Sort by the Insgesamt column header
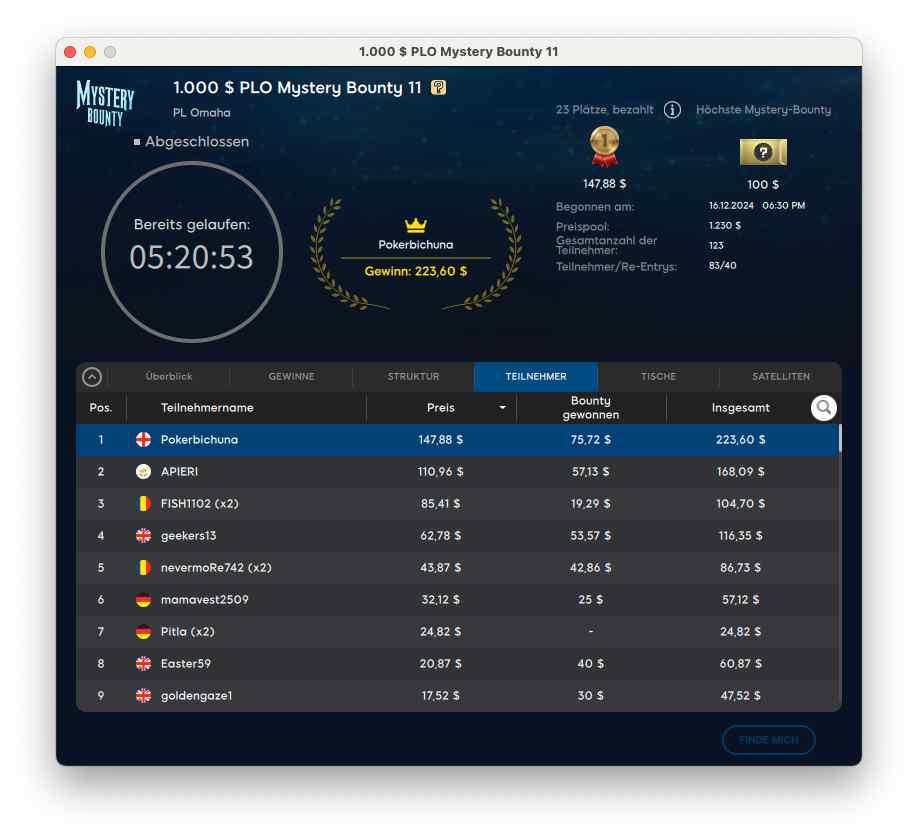Screen dimensions: 918x840 (740, 408)
